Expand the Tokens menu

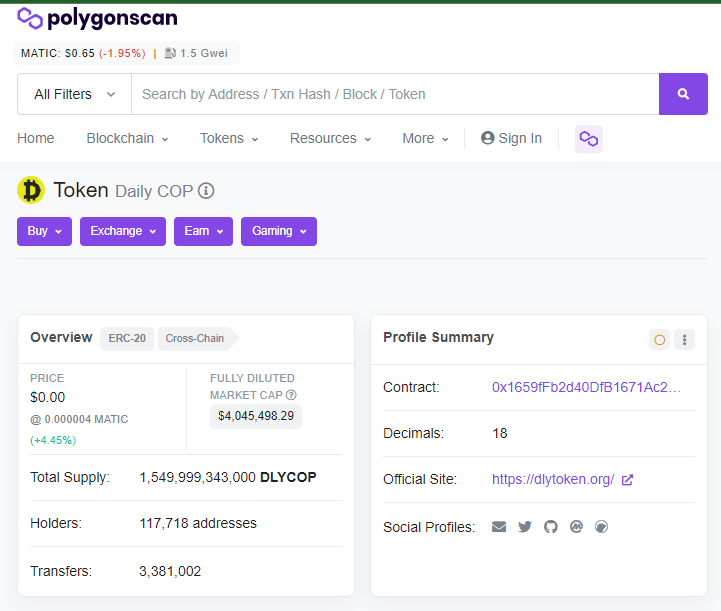[229, 138]
